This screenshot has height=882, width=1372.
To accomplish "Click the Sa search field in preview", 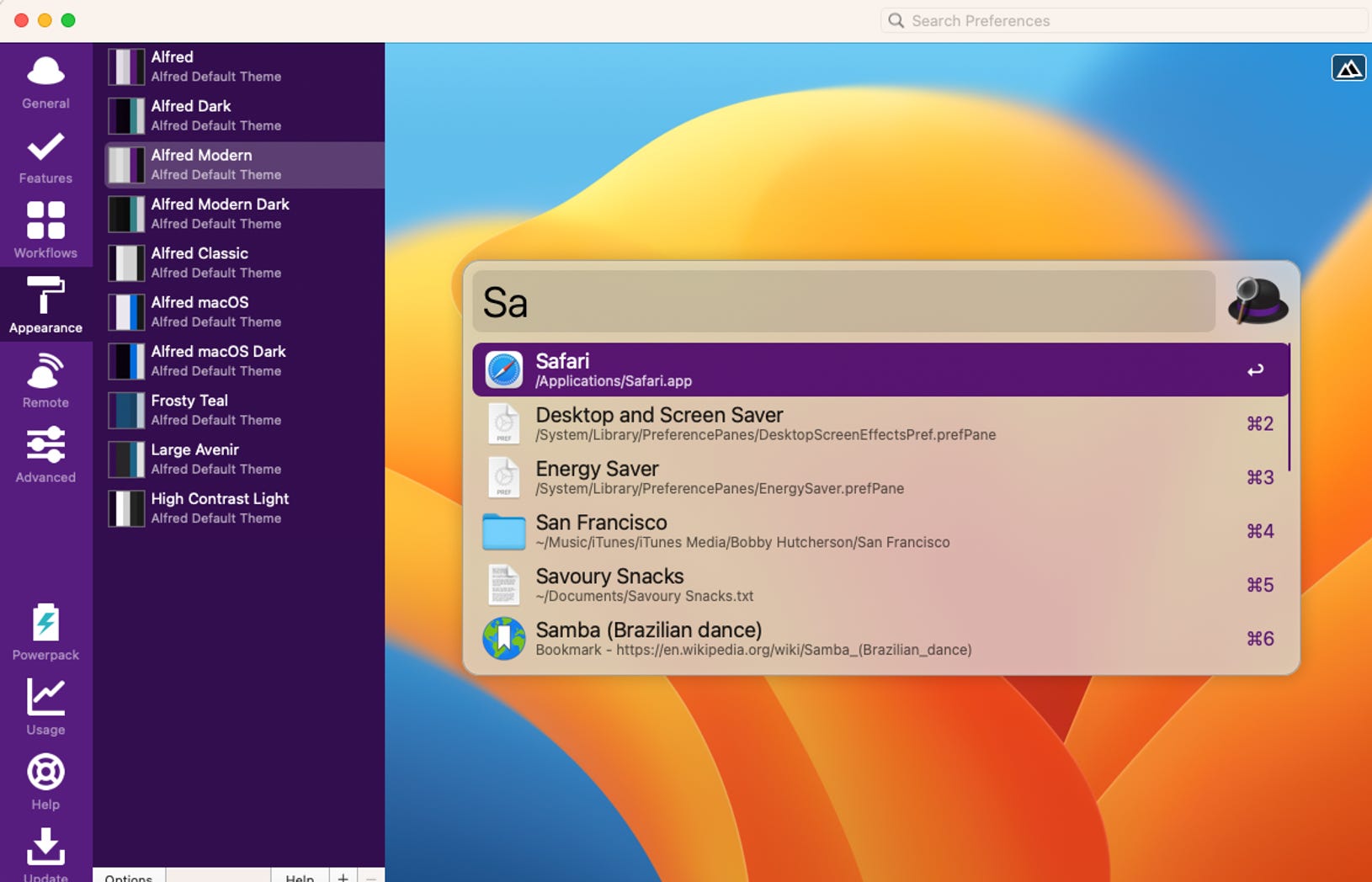I will click(x=843, y=301).
